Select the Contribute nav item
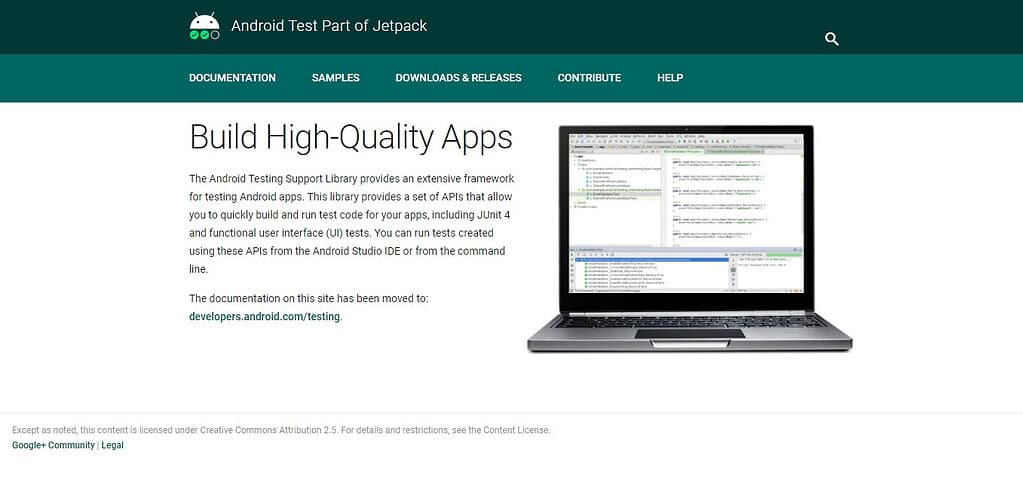The width and height of the screenshot is (1023, 477). [589, 78]
